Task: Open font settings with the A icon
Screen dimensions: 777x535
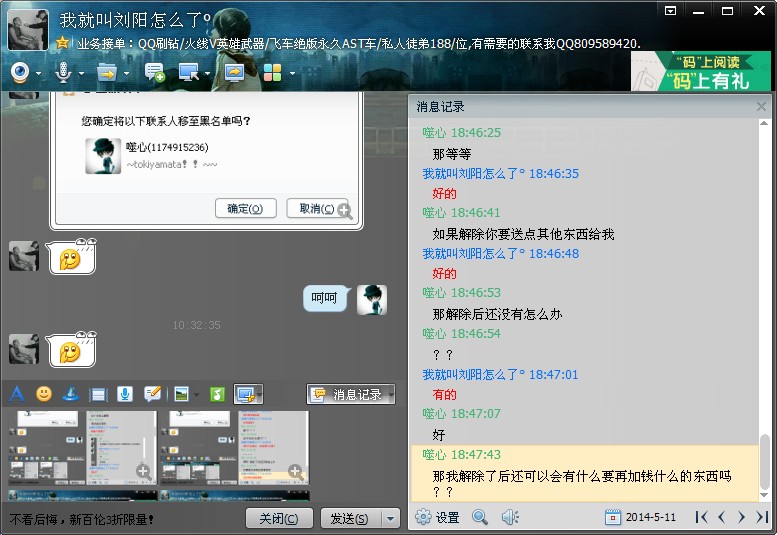Action: coord(17,394)
